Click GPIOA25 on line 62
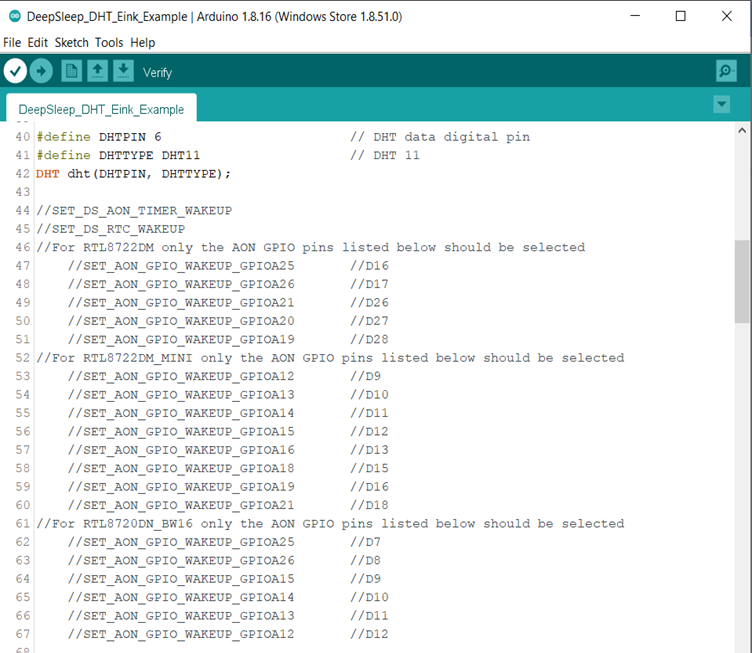The height and width of the screenshot is (653, 752). pos(267,542)
